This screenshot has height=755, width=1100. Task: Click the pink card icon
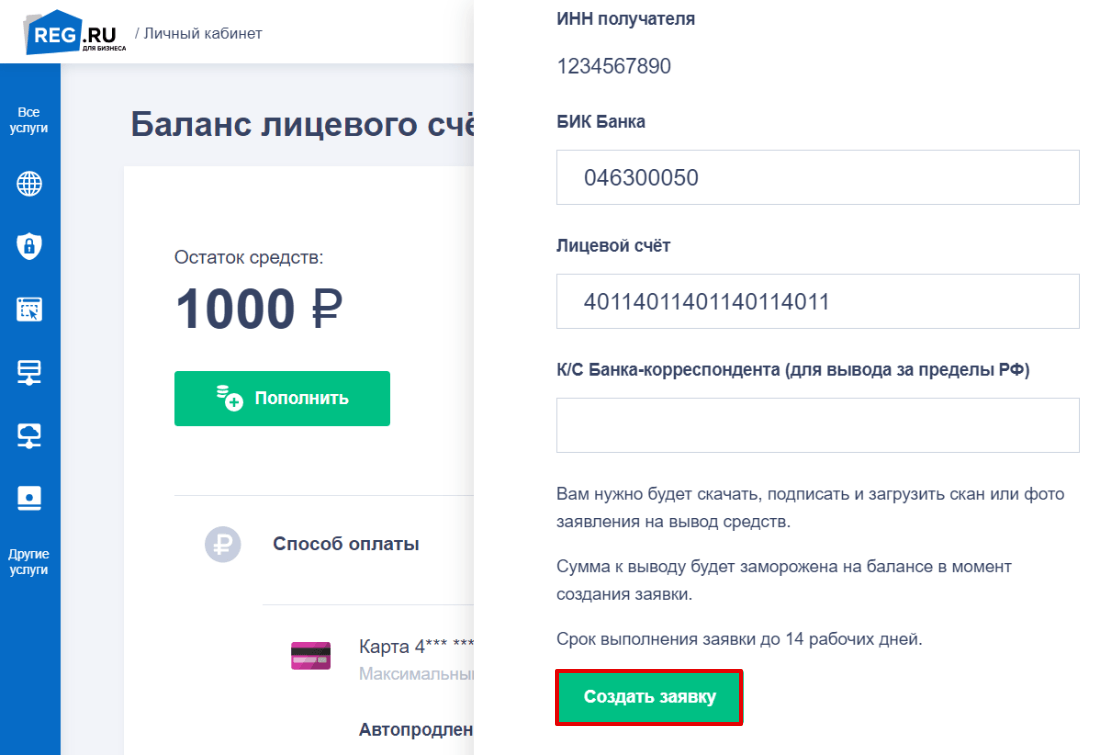(311, 655)
